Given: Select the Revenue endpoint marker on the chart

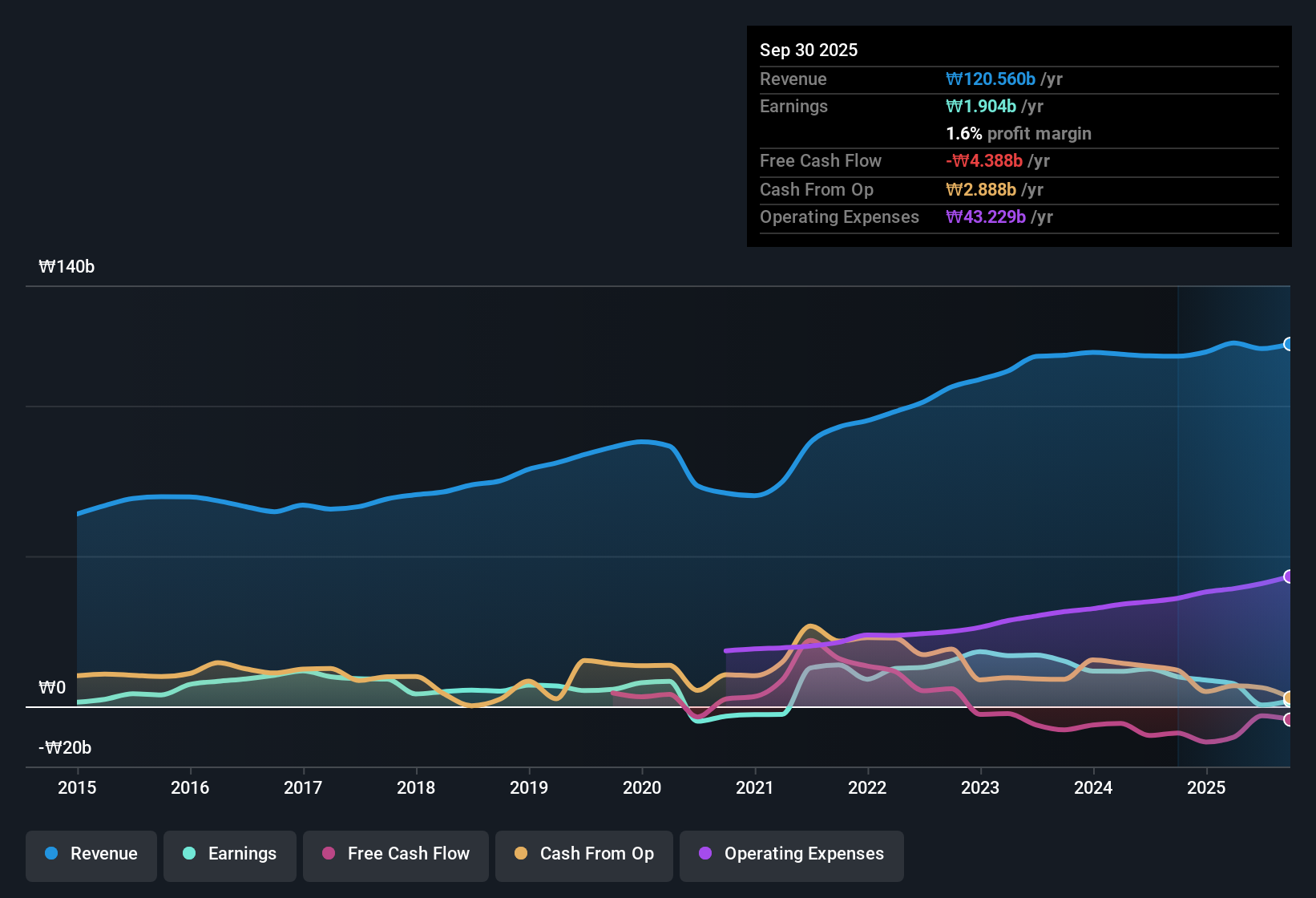Looking at the screenshot, I should pyautogui.click(x=1289, y=344).
